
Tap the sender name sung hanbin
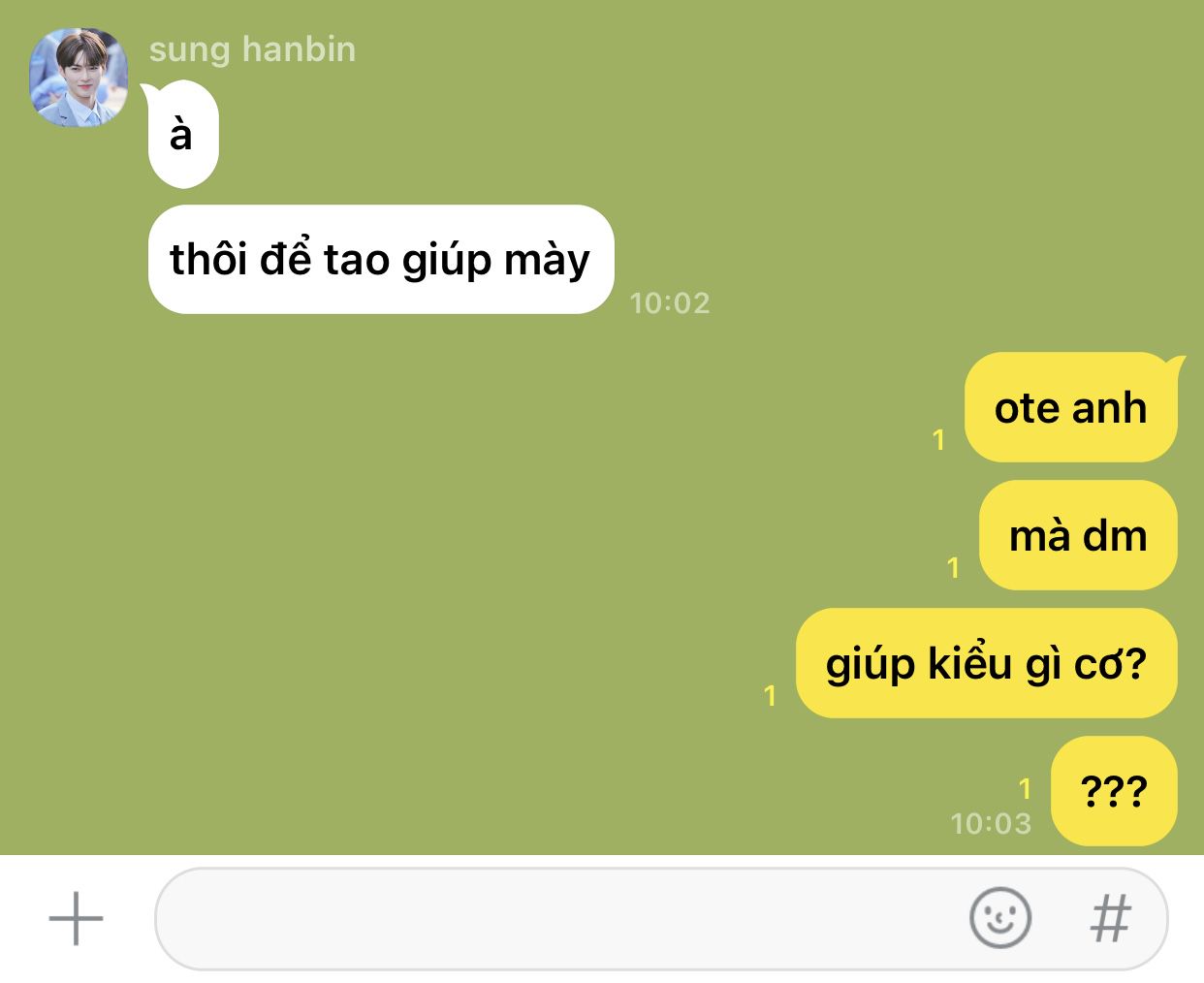252,48
